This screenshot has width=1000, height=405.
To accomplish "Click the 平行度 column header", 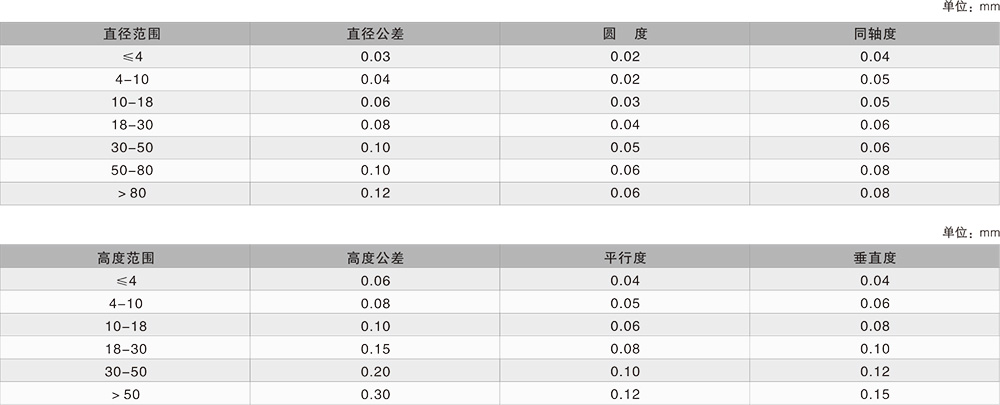I will (625, 258).
